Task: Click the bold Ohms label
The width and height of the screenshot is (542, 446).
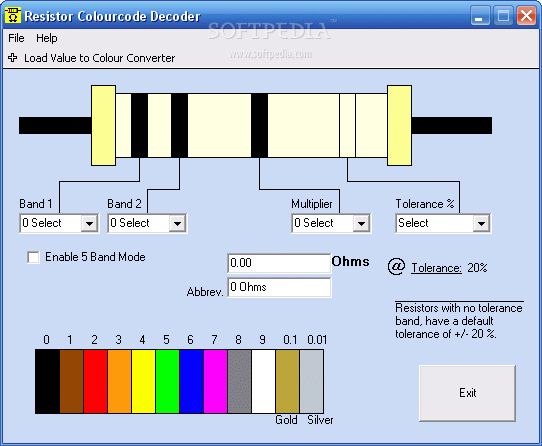Action: point(351,261)
